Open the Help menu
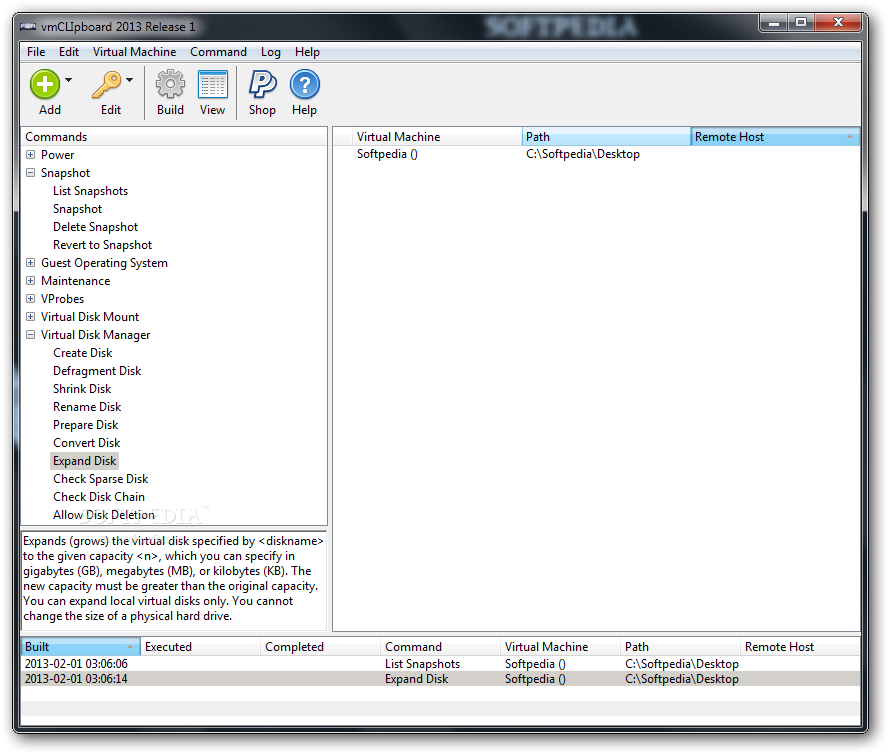Image resolution: width=889 pixels, height=754 pixels. click(x=307, y=52)
